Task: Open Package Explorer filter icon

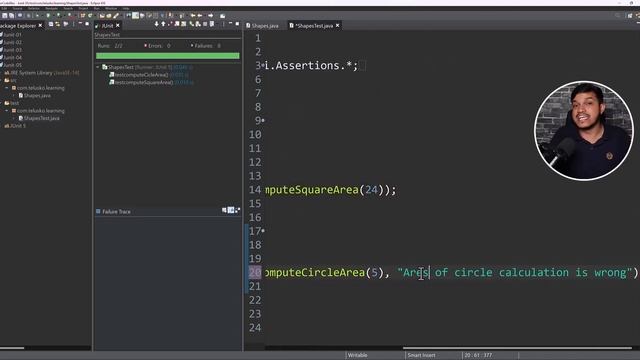Action: pyautogui.click(x=66, y=24)
